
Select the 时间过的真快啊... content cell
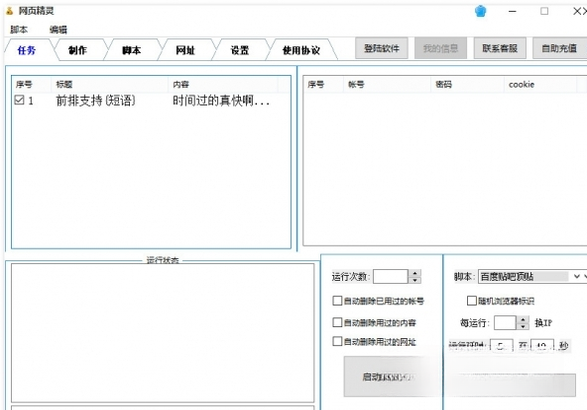[221, 100]
